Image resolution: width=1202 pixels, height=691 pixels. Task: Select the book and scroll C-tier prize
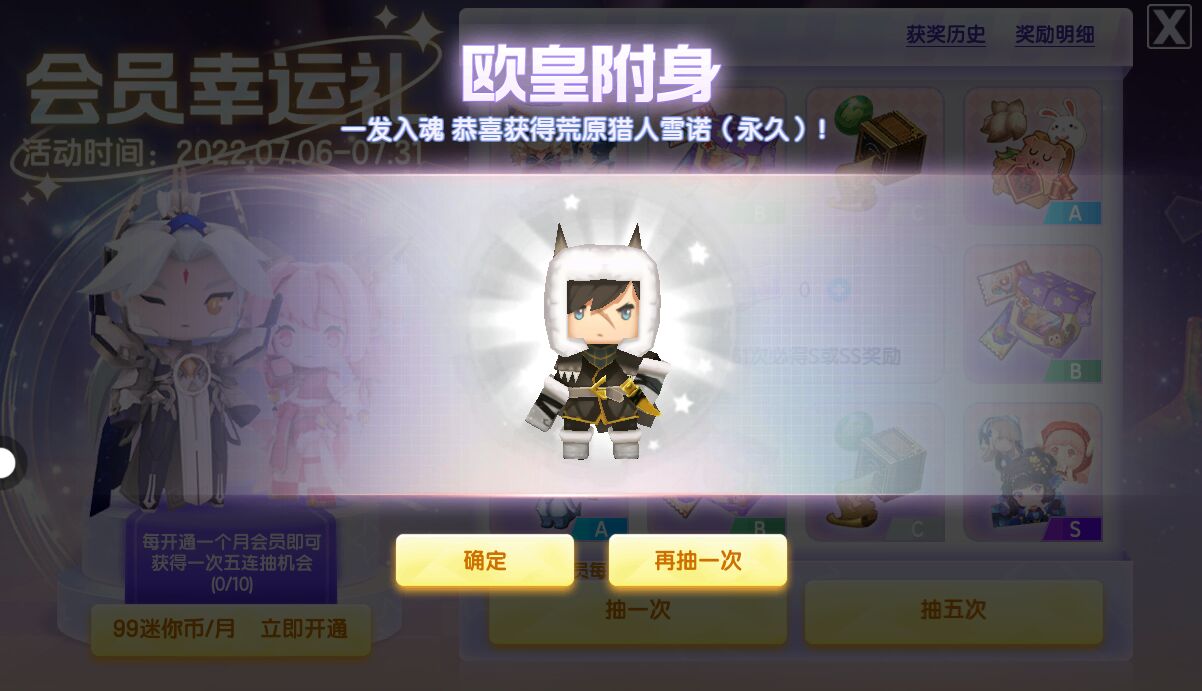click(x=875, y=472)
